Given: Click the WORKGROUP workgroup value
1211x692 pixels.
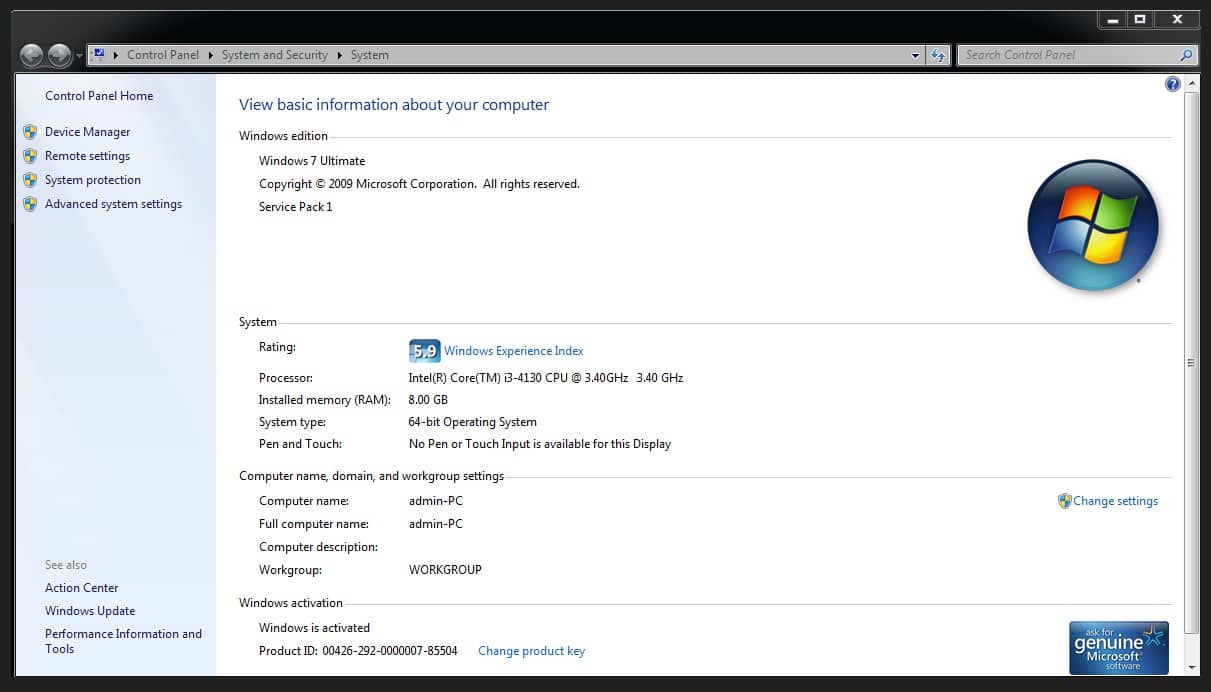Looking at the screenshot, I should pyautogui.click(x=445, y=570).
